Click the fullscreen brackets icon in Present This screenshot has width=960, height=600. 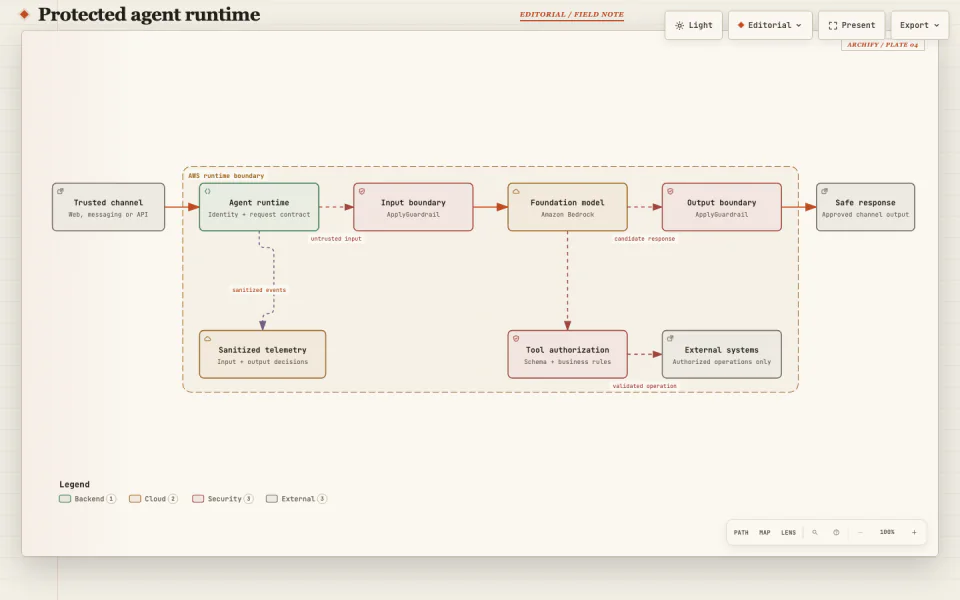833,26
